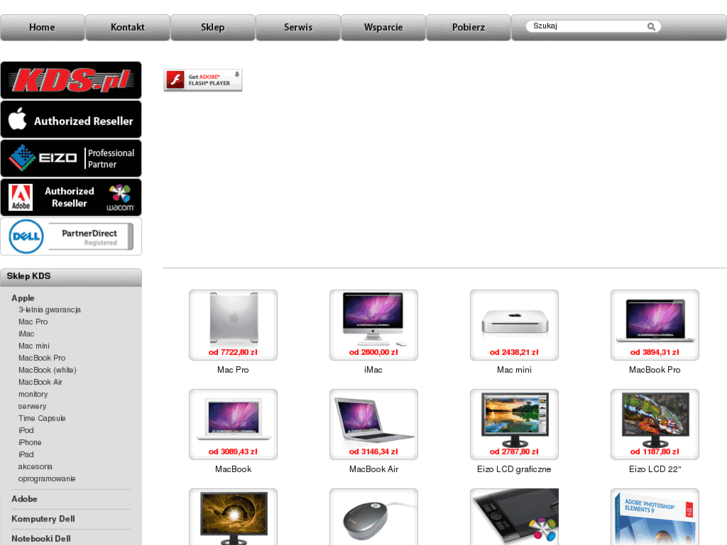Click the MacBook Pro product name link
Image resolution: width=727 pixels, height=545 pixels.
click(655, 370)
